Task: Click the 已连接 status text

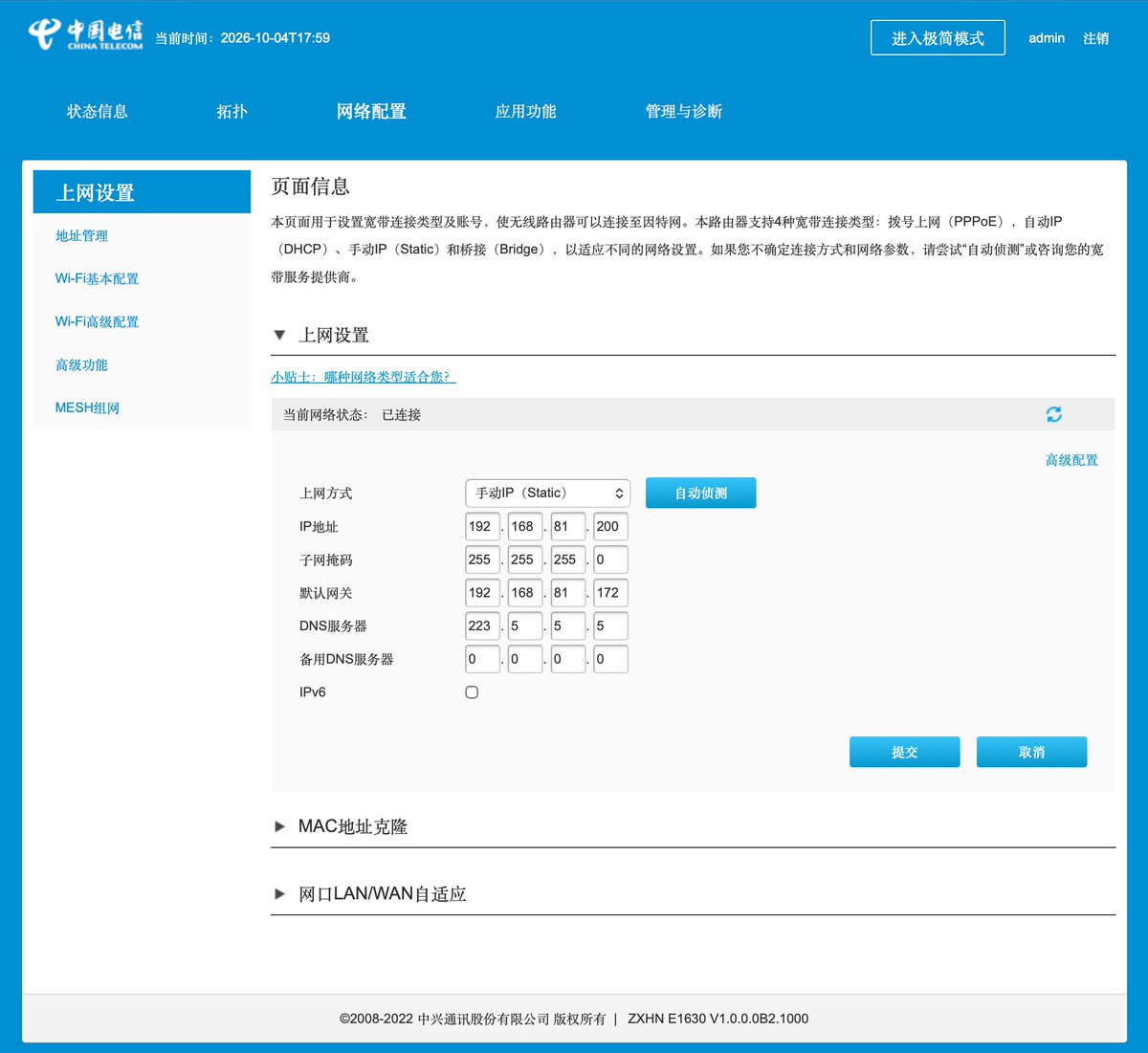Action: pyautogui.click(x=401, y=415)
